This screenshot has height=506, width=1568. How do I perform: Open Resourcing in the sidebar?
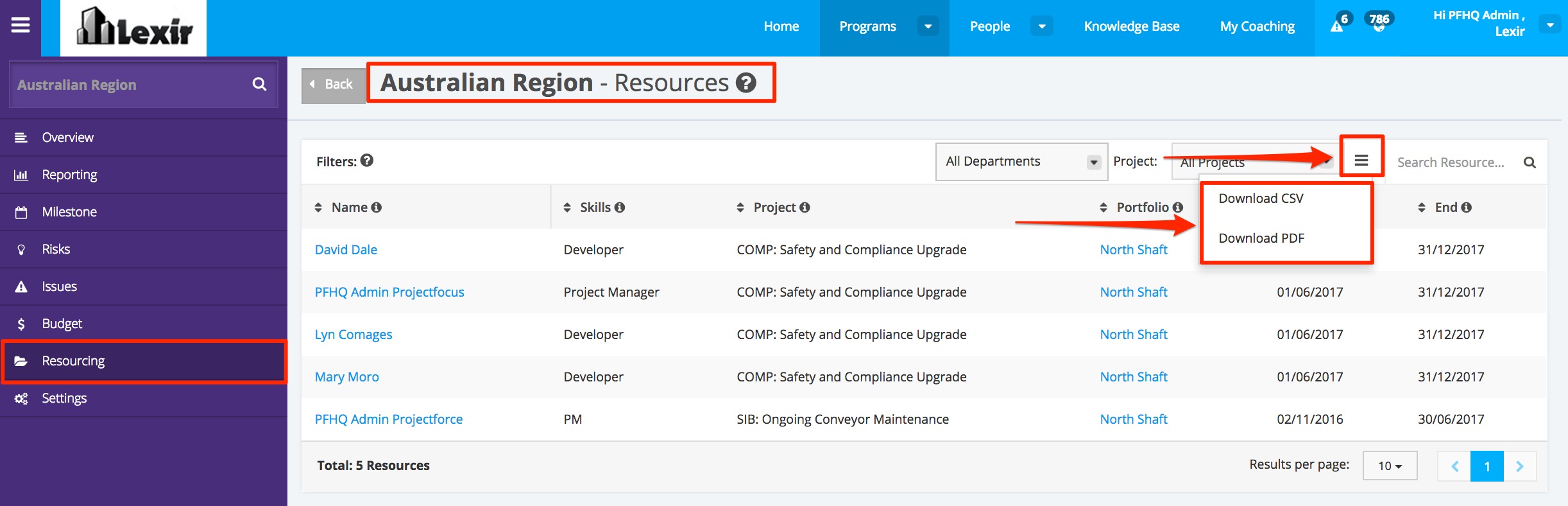click(144, 361)
